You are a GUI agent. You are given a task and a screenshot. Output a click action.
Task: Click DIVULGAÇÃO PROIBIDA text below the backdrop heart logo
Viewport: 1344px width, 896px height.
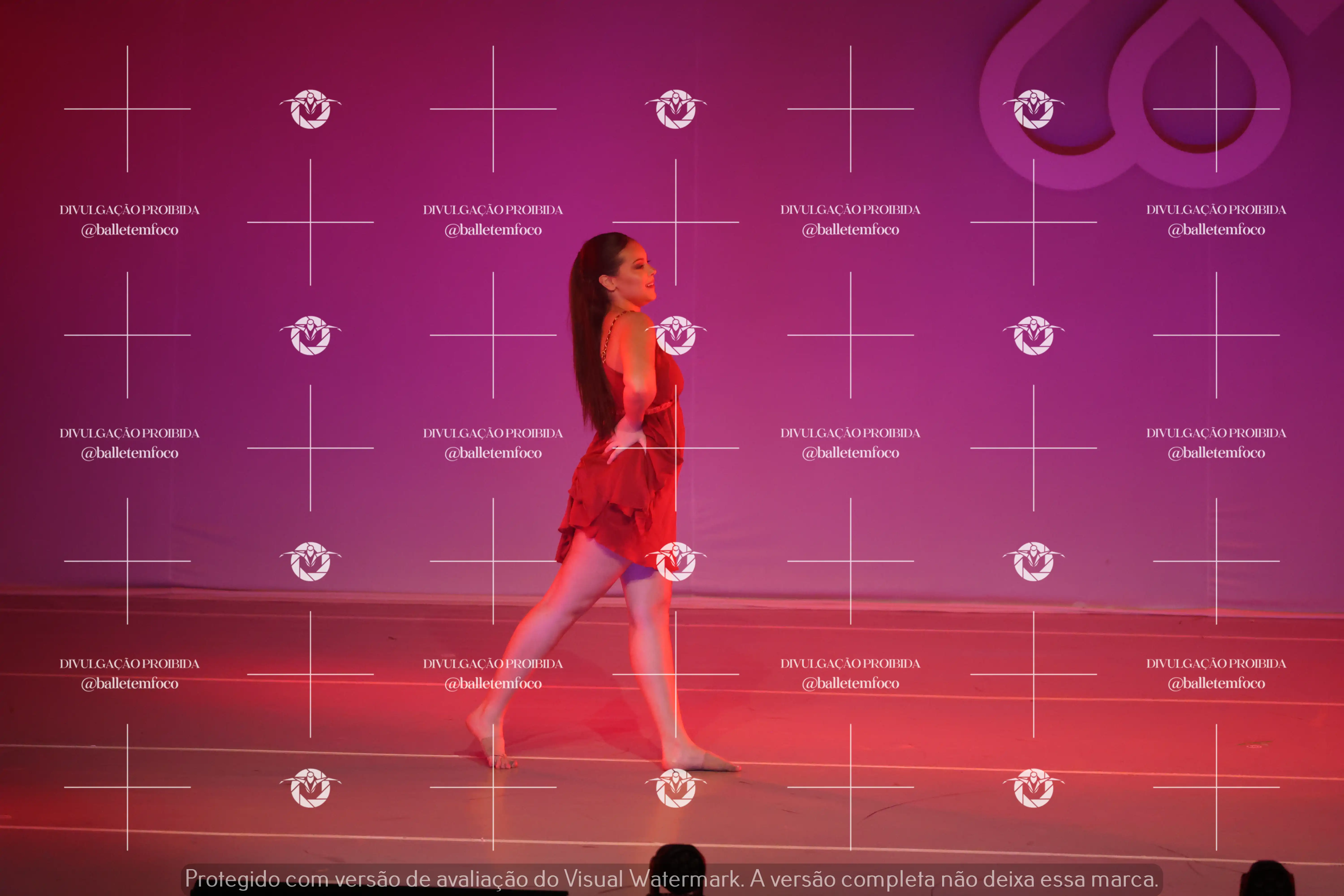pos(1216,210)
